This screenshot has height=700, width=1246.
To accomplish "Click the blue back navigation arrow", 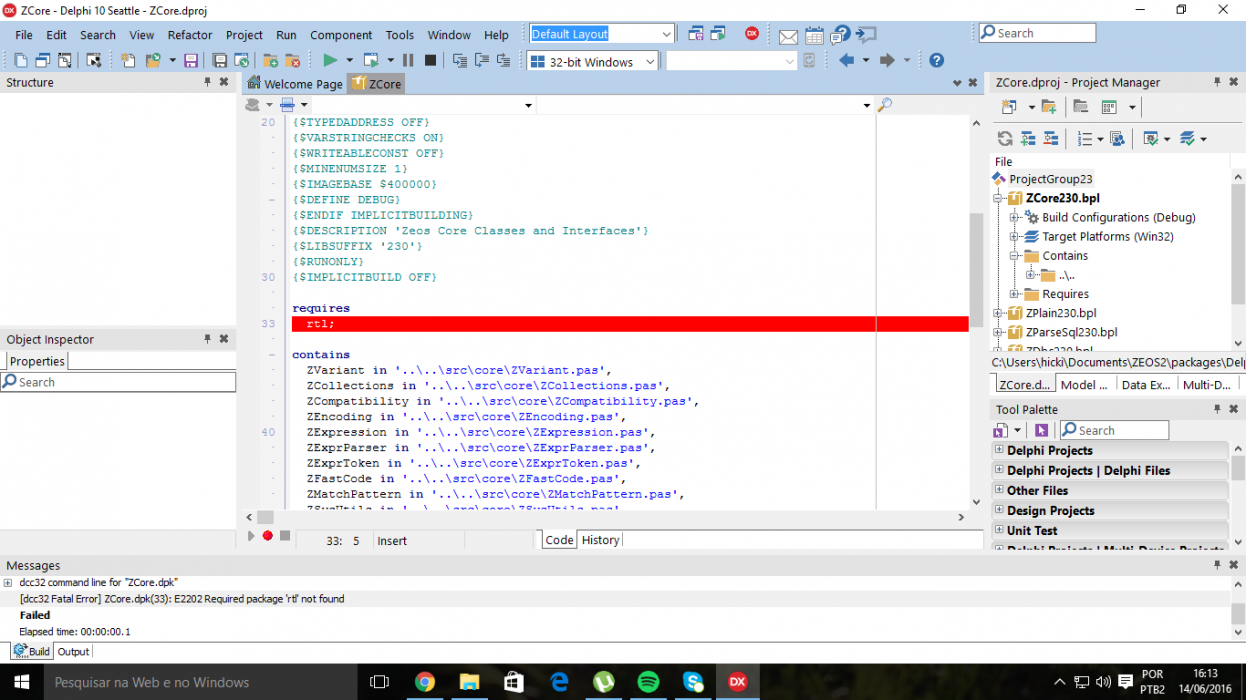I will 846,61.
